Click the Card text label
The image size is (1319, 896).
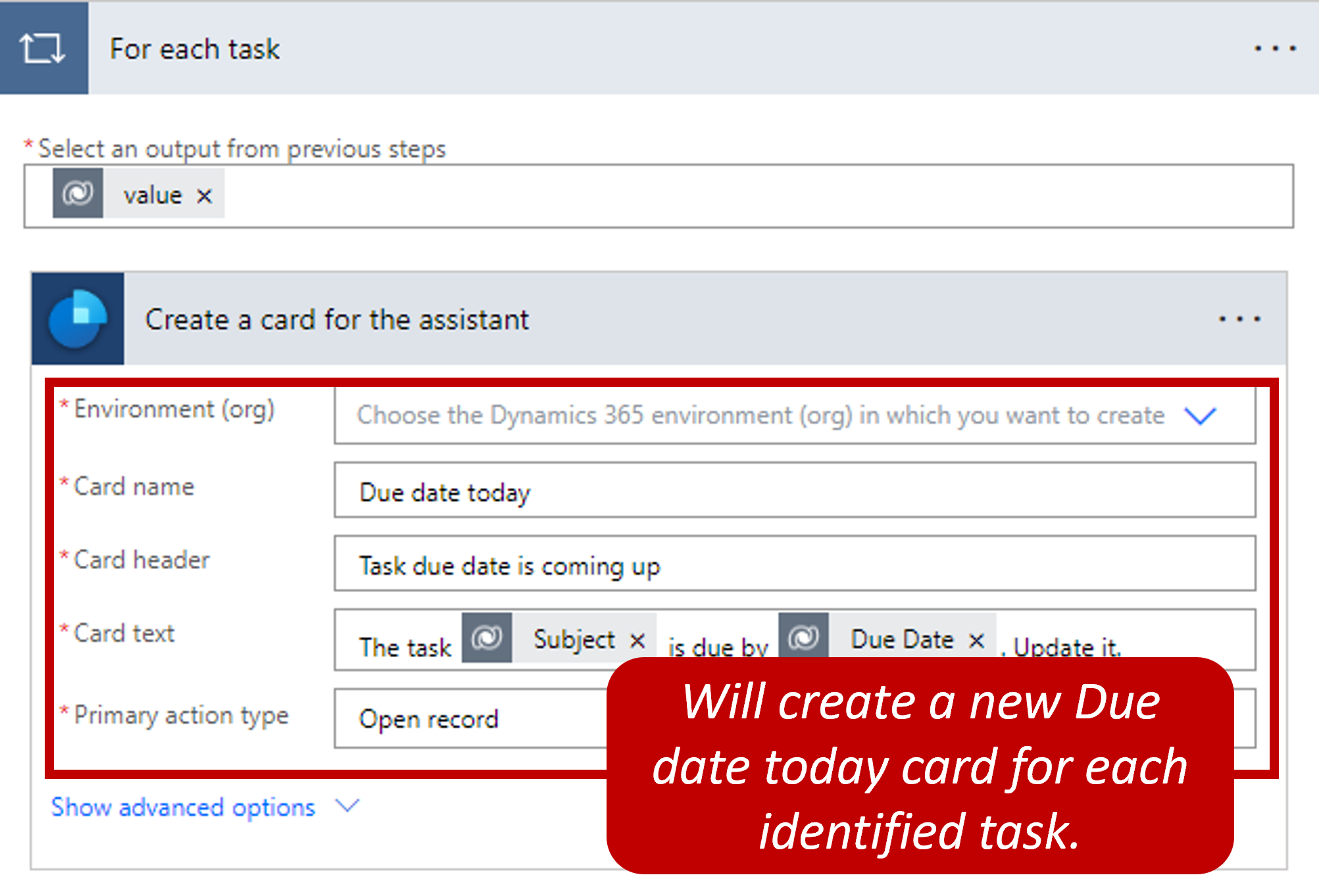click(124, 633)
